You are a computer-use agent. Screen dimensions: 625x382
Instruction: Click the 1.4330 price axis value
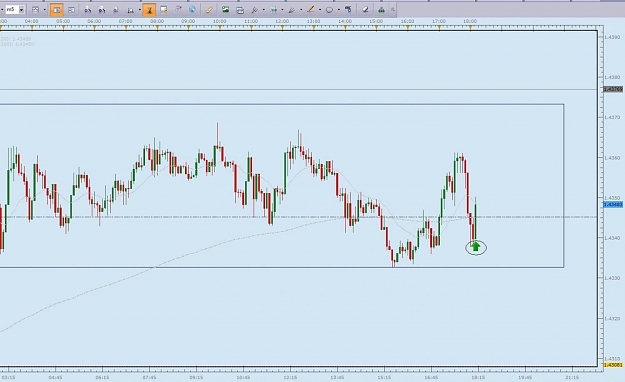click(612, 278)
